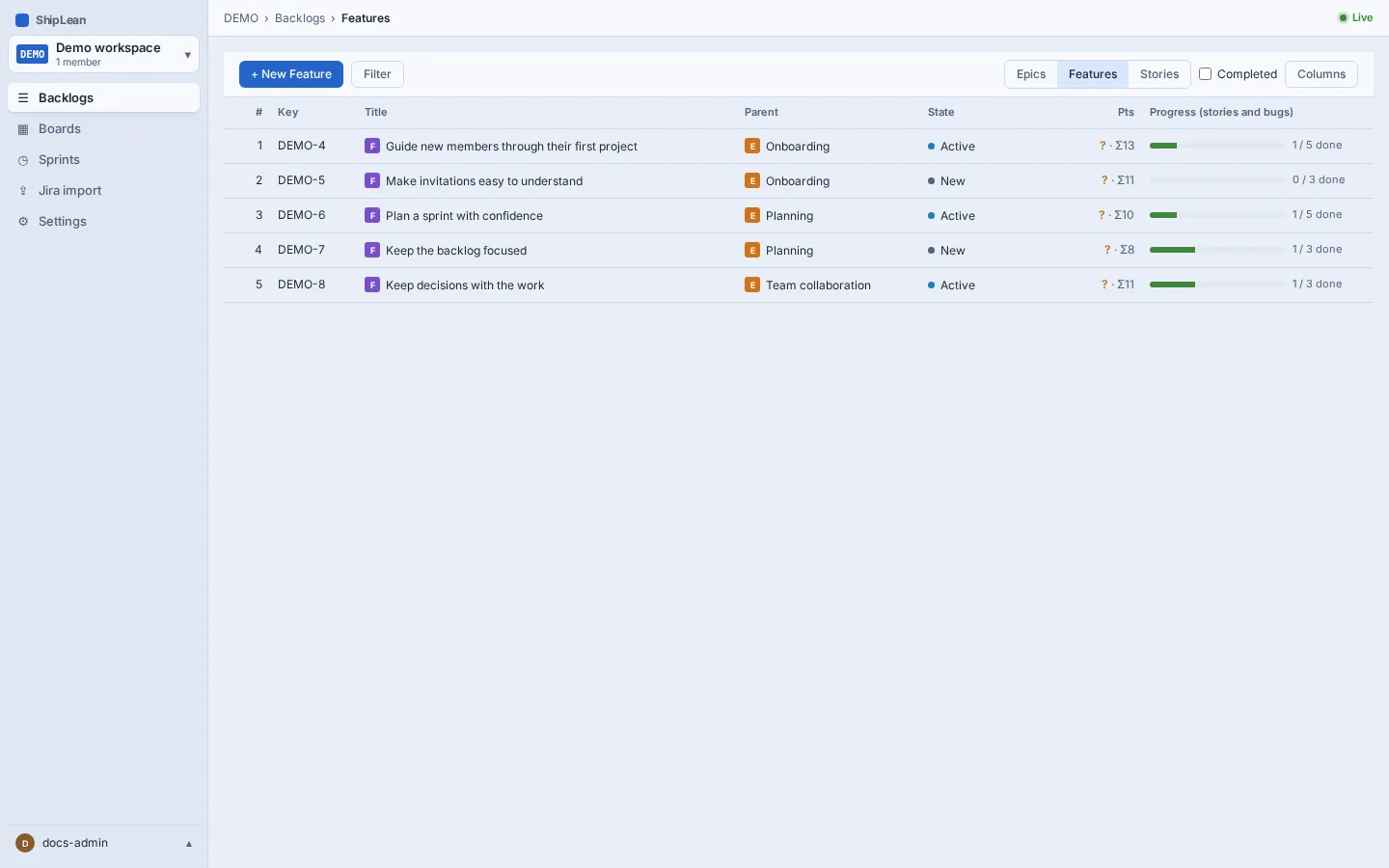Open the Columns chooser
The width and height of the screenshot is (1389, 868).
coord(1321,74)
